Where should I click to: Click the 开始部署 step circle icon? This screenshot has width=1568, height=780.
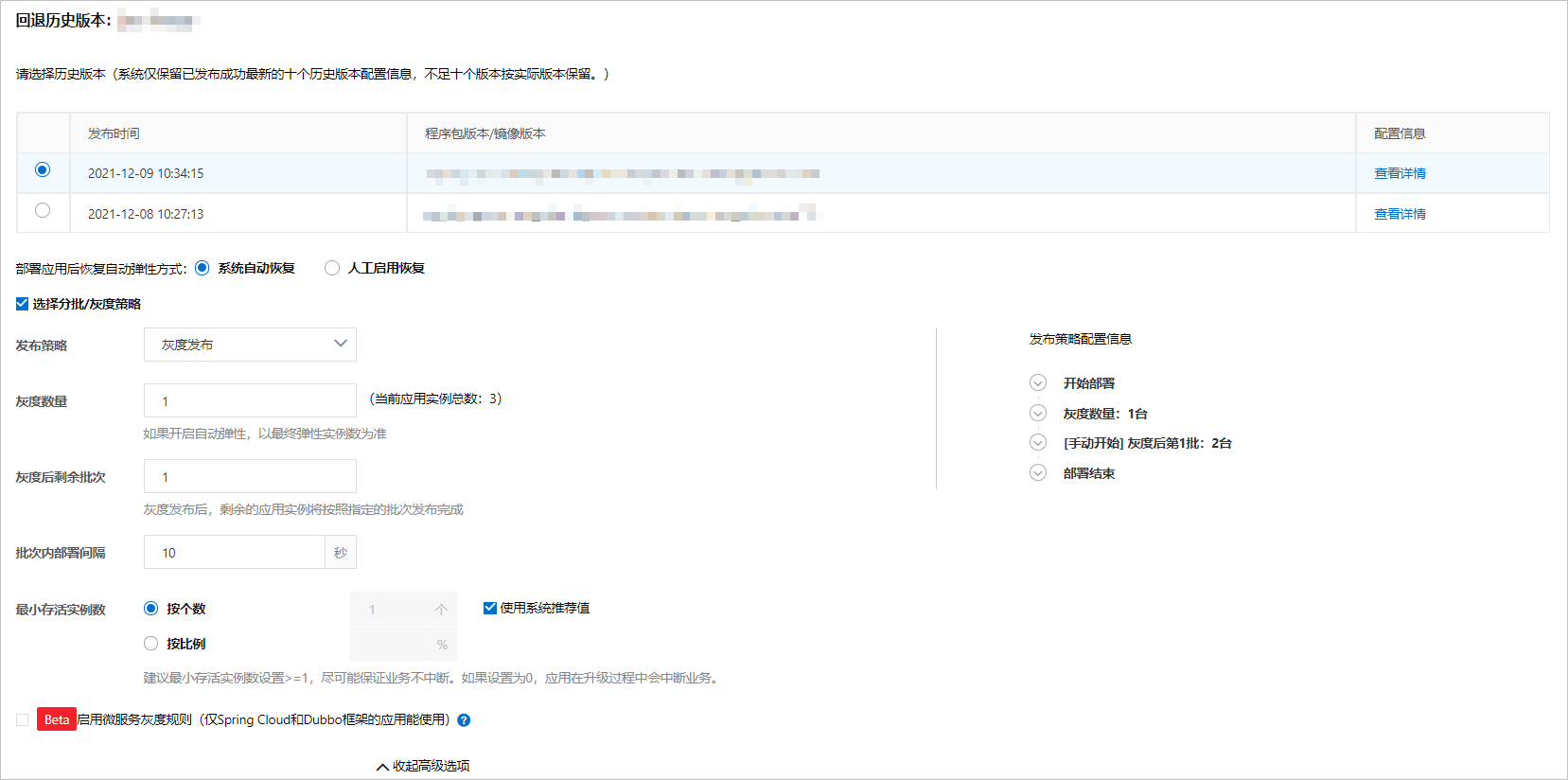click(x=1038, y=382)
